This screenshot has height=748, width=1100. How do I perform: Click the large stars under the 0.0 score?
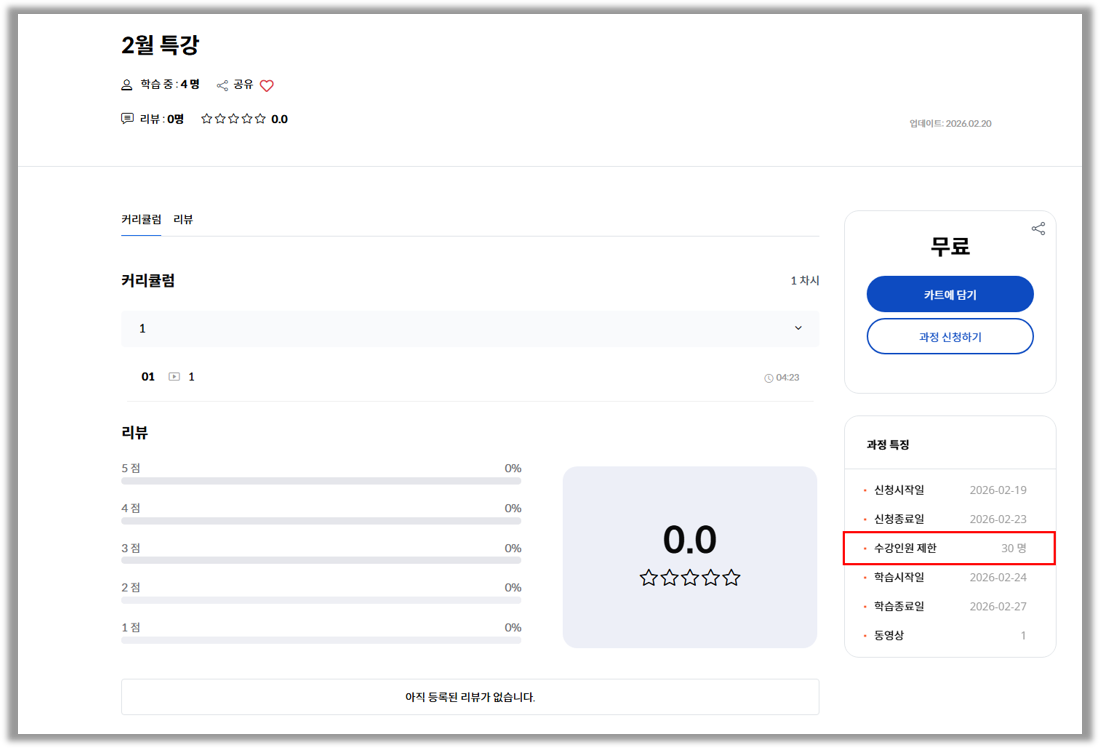[x=690, y=577]
